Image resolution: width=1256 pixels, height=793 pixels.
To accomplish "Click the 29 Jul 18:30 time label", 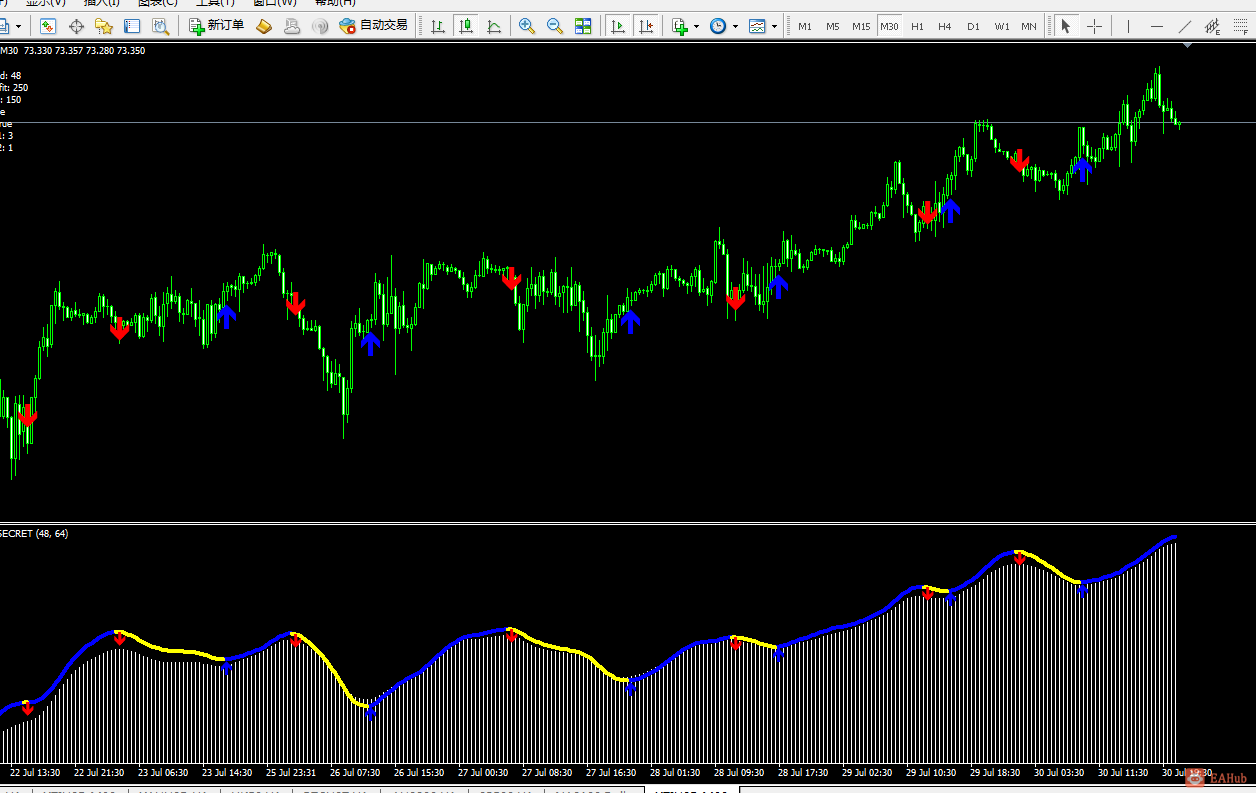I will (x=995, y=773).
